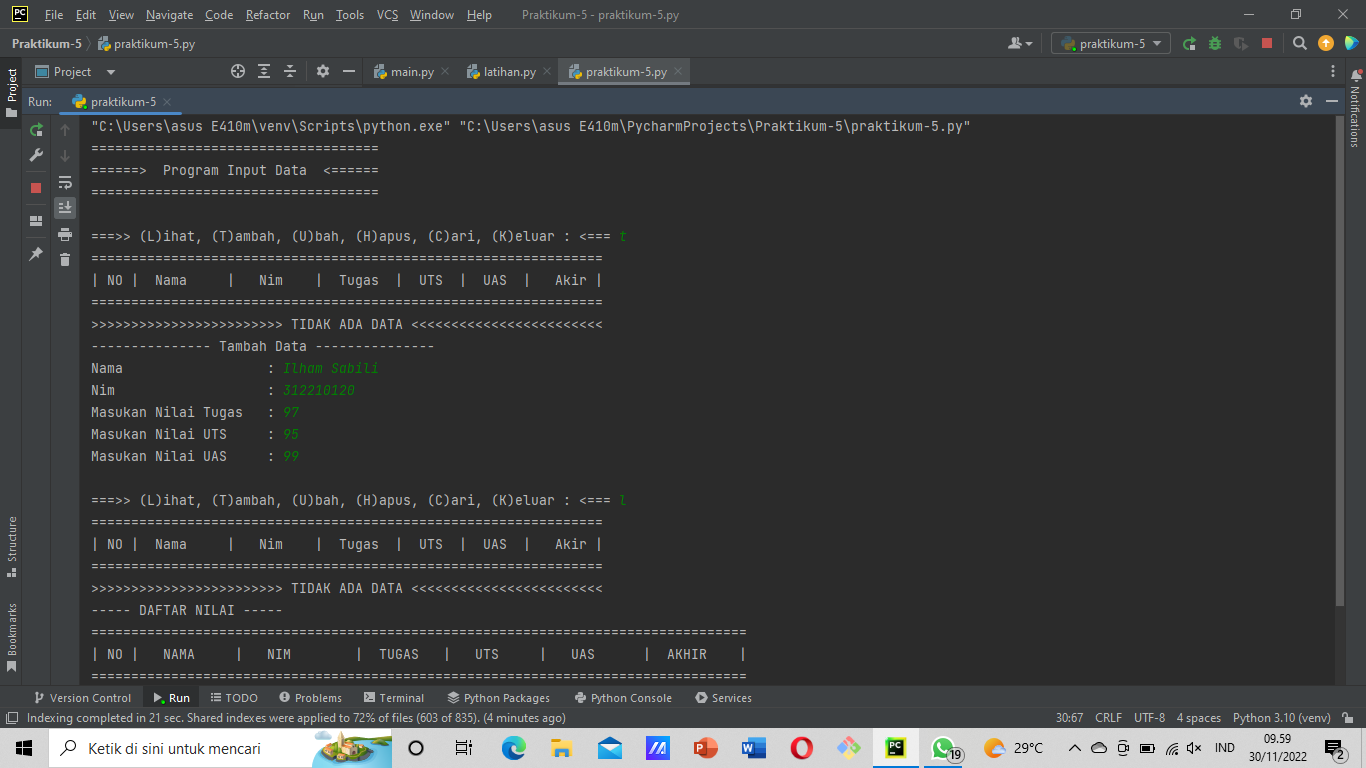Hide the Project panel with the minus icon
This screenshot has height=768, width=1366.
coord(349,71)
